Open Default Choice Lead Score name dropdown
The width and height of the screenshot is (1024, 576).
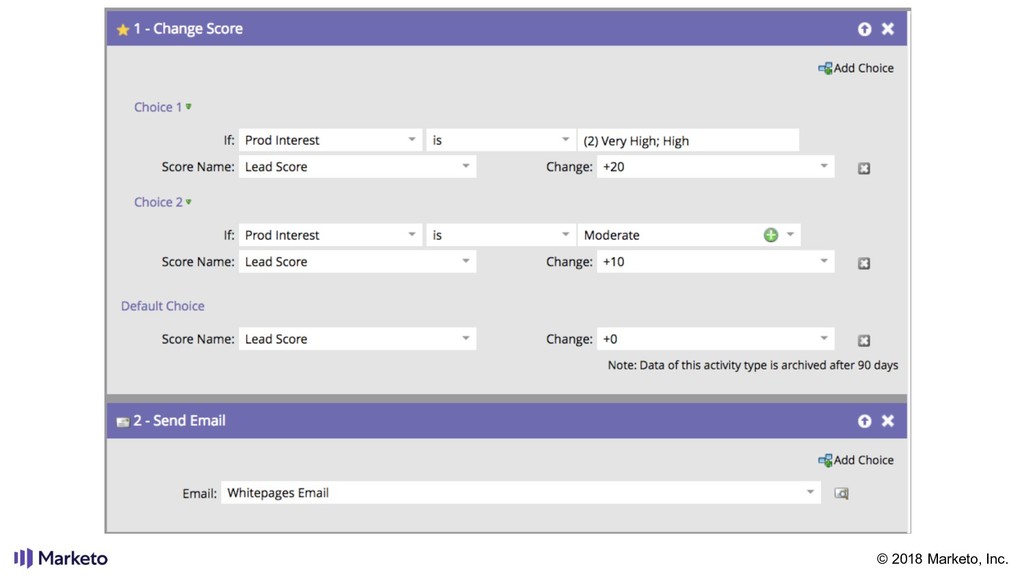pyautogui.click(x=466, y=339)
